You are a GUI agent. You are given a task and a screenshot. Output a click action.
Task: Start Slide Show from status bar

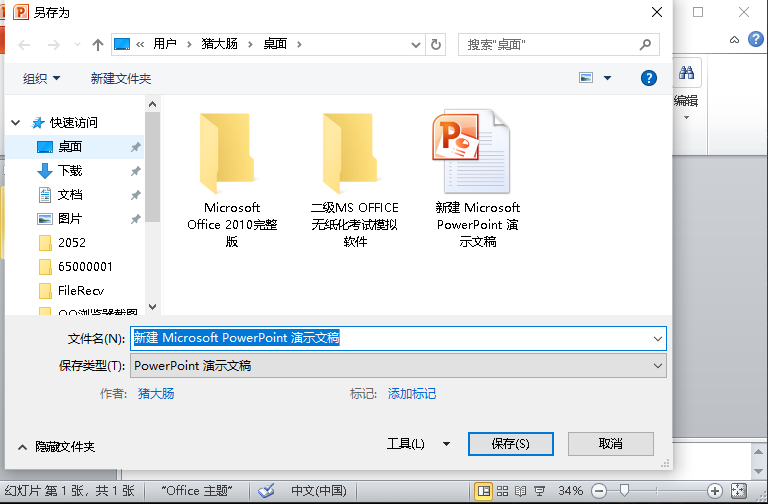[540, 491]
